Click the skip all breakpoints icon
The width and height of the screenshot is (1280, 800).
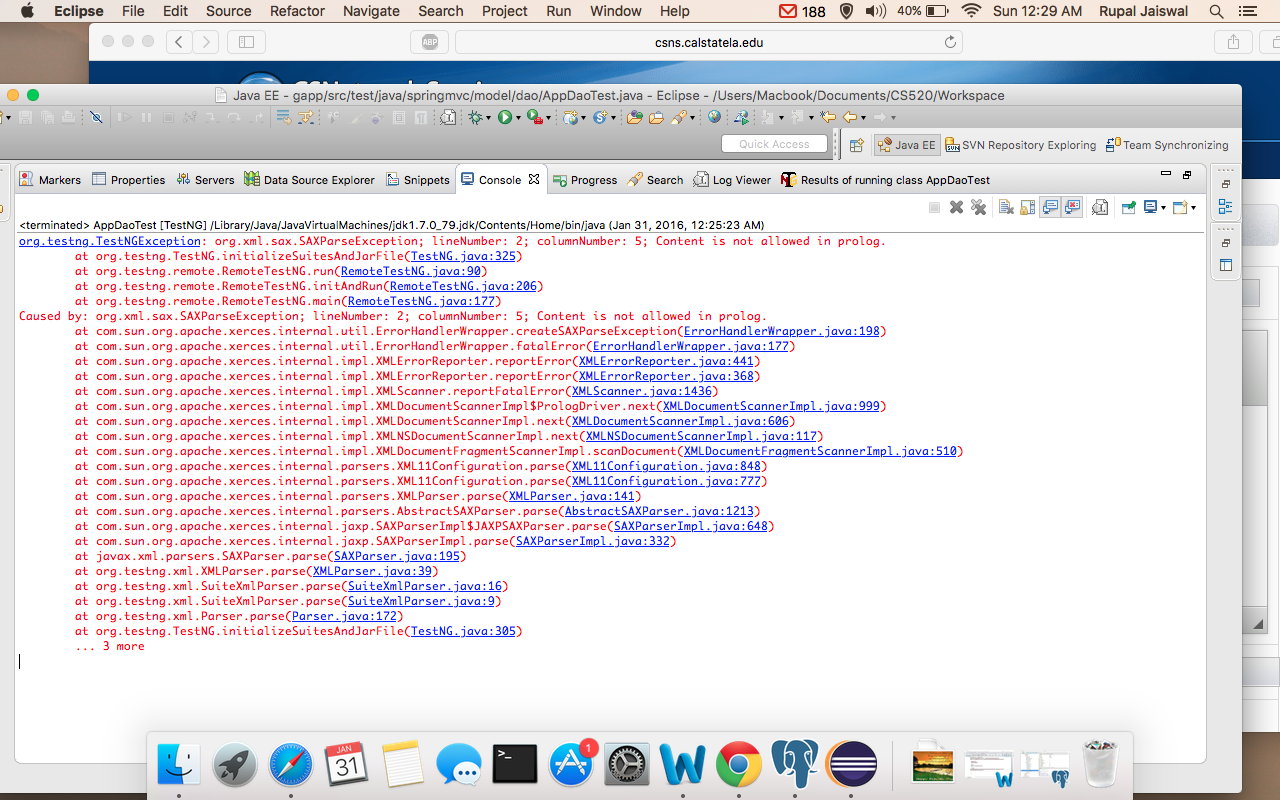(x=96, y=118)
